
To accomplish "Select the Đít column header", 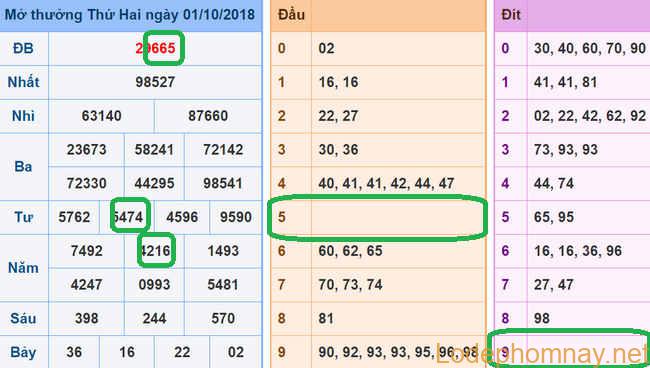I will pyautogui.click(x=511, y=15).
